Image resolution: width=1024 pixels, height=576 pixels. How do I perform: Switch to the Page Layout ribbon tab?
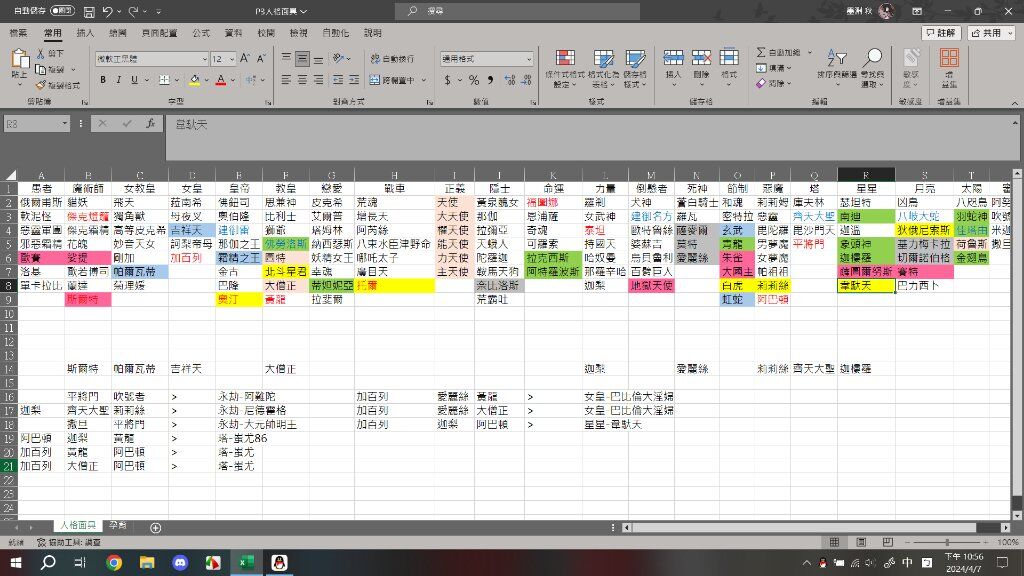click(x=159, y=33)
